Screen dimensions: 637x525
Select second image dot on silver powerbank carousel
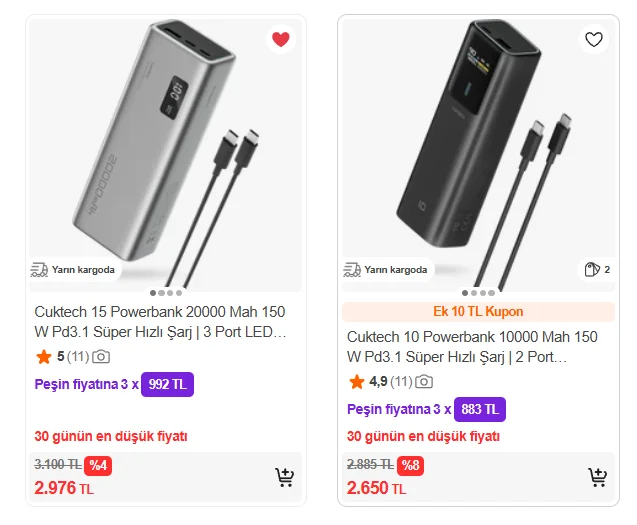tap(162, 293)
